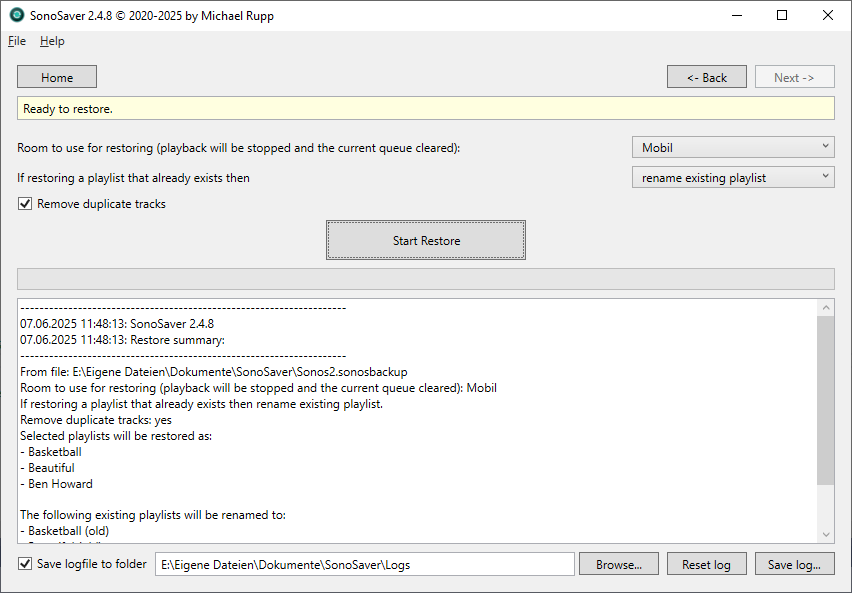Open the room selection dropdown showing Mobil

pyautogui.click(x=732, y=146)
